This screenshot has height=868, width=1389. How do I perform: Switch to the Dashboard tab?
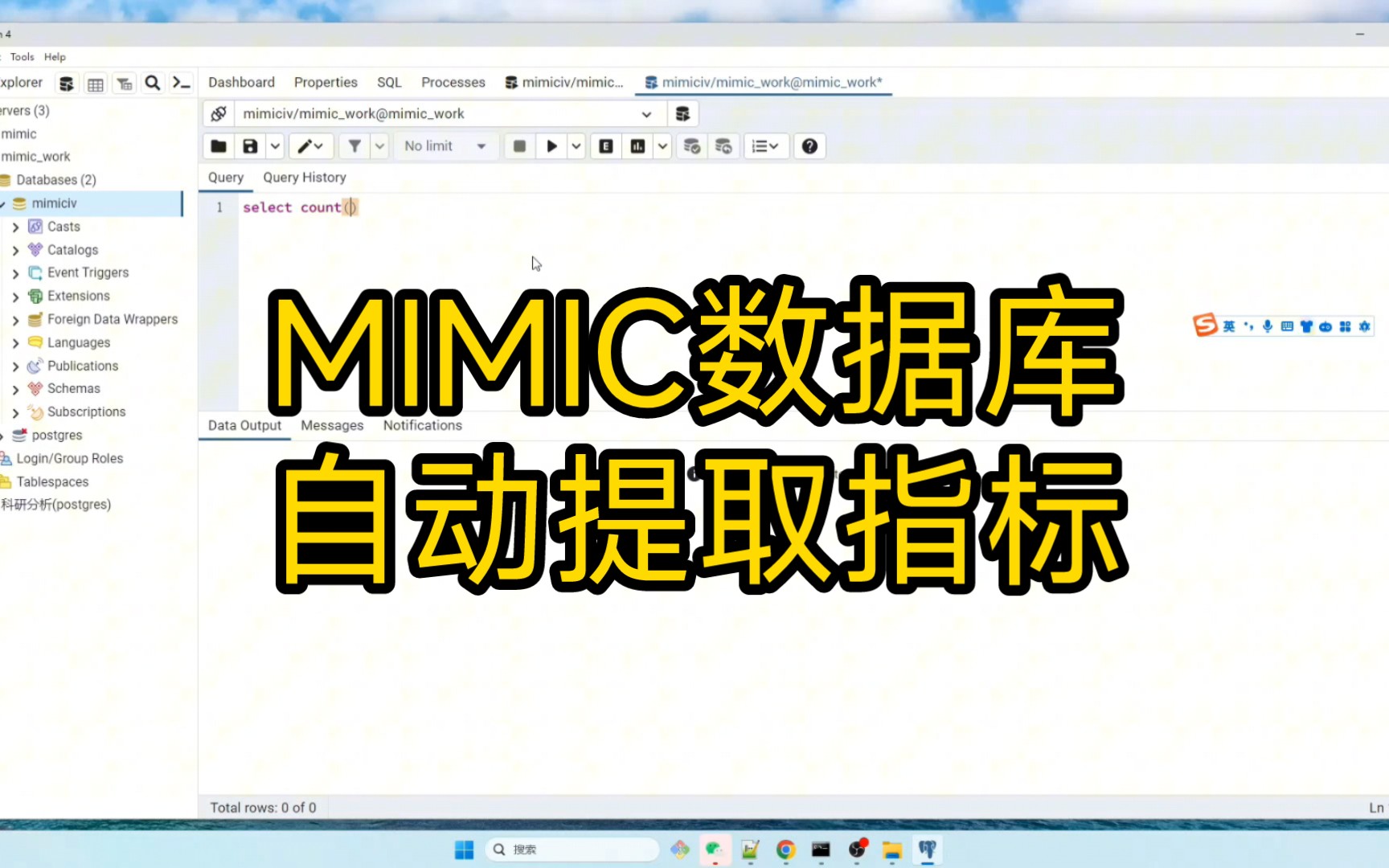(241, 83)
